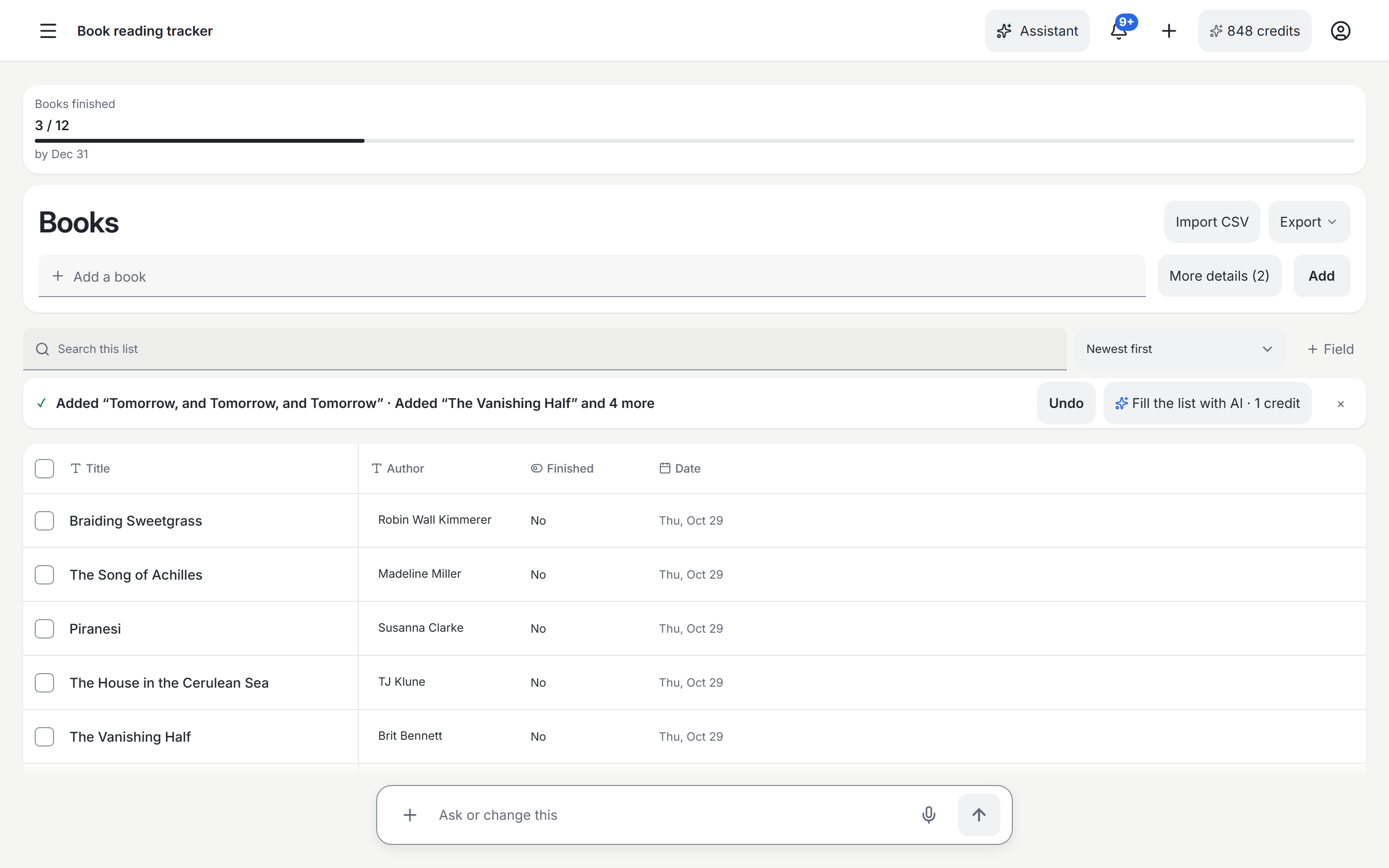Tick The Vanishing Half row checkbox
The height and width of the screenshot is (868, 1389).
[x=44, y=736]
